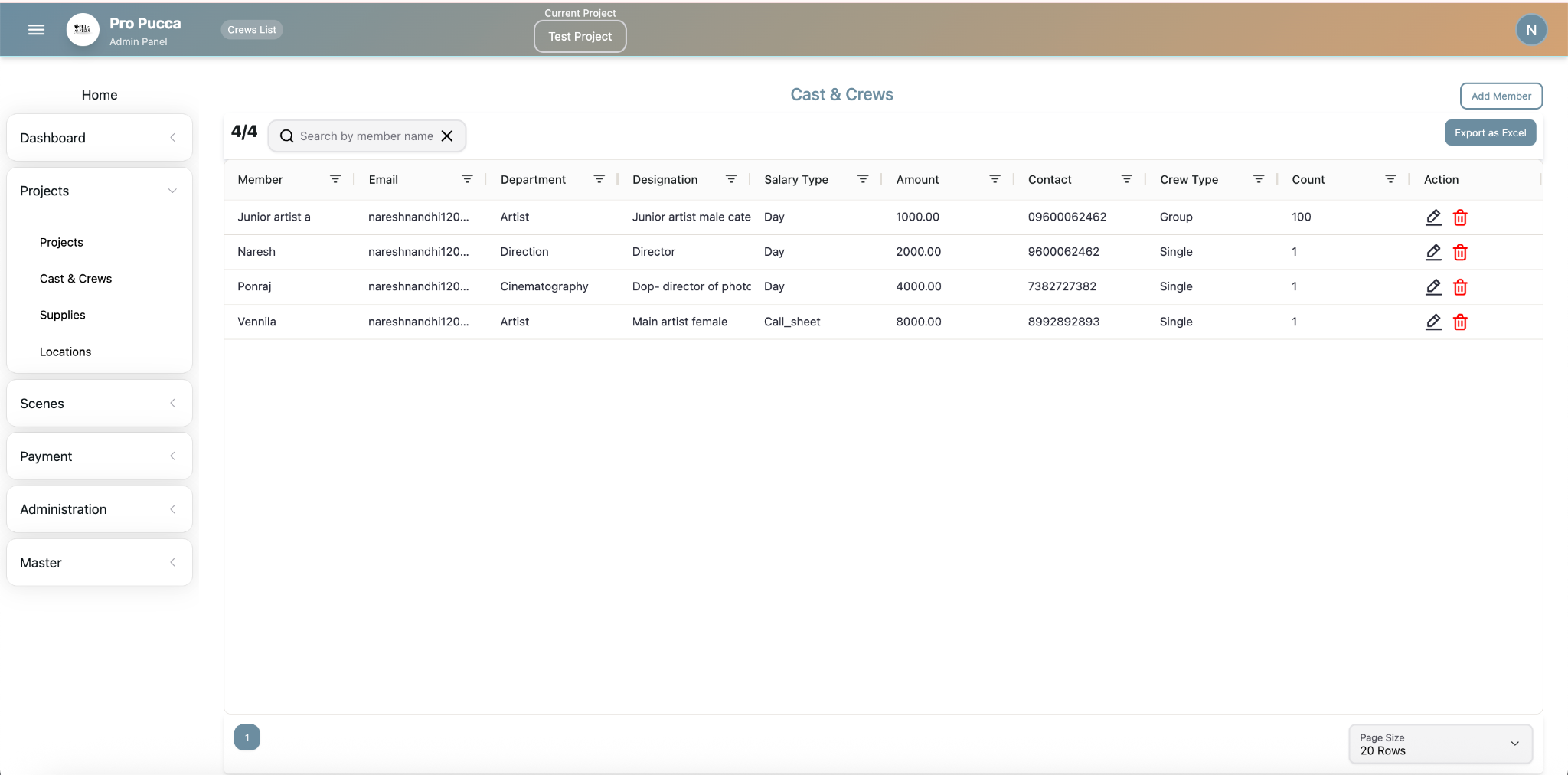The image size is (1568, 775).
Task: Click the Test Project current project button
Action: [580, 36]
